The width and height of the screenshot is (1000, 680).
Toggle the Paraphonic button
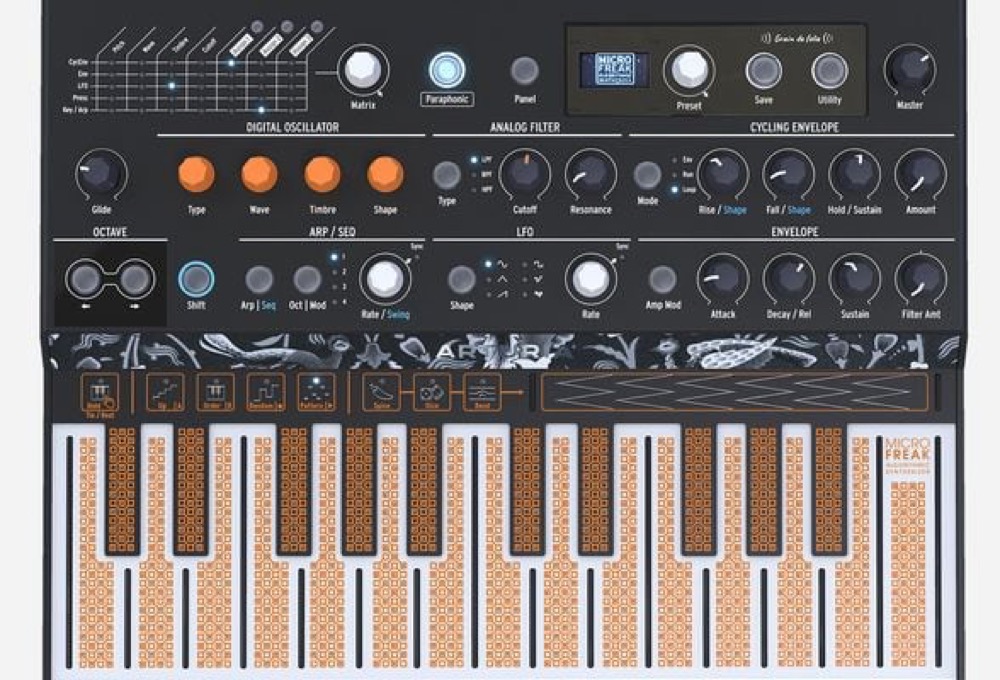point(446,70)
